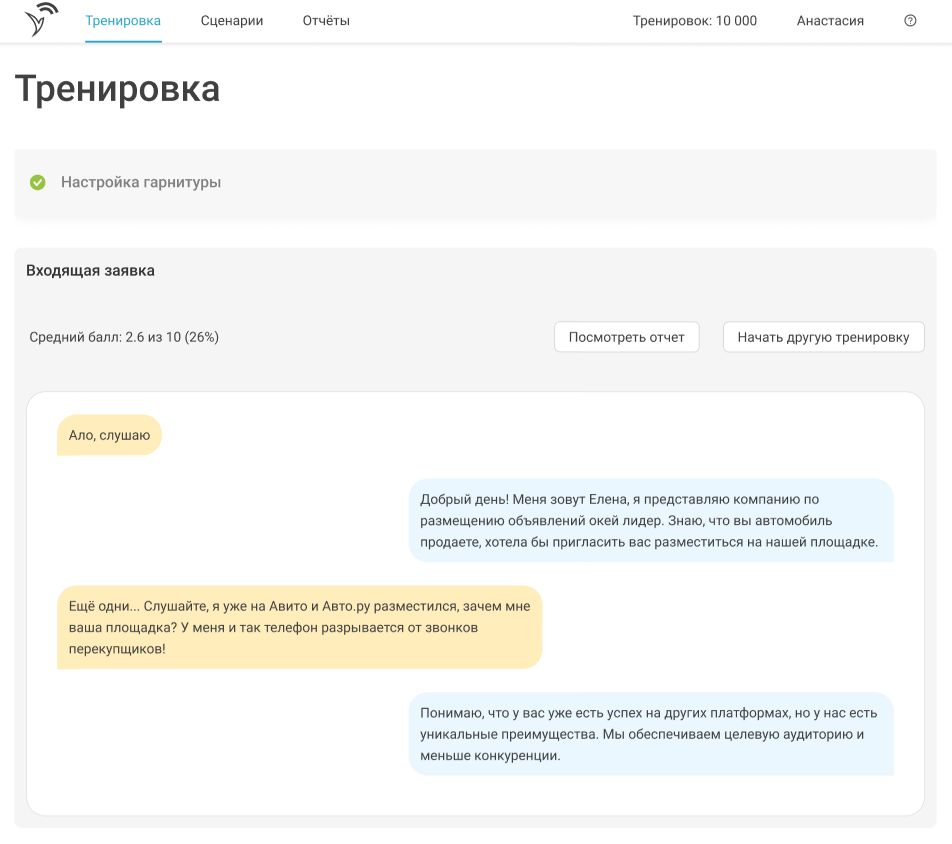Click the green checkmark next to Настройка гарнитуры
This screenshot has height=844, width=952.
click(38, 182)
